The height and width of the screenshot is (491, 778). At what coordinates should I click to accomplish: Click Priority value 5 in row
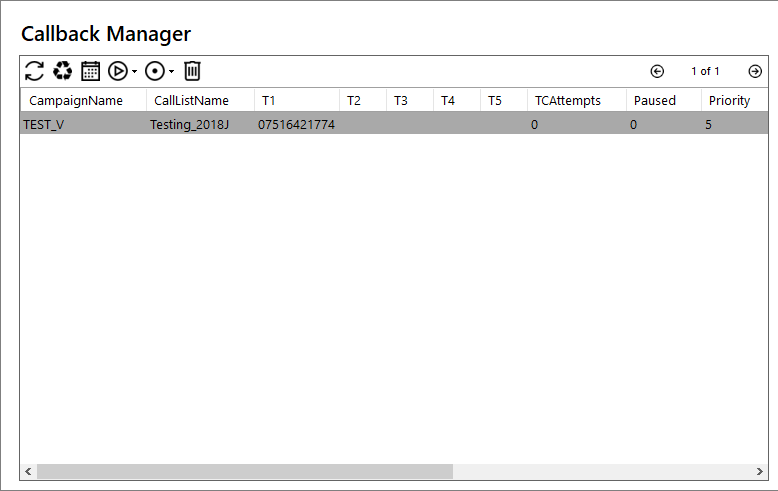tap(708, 124)
